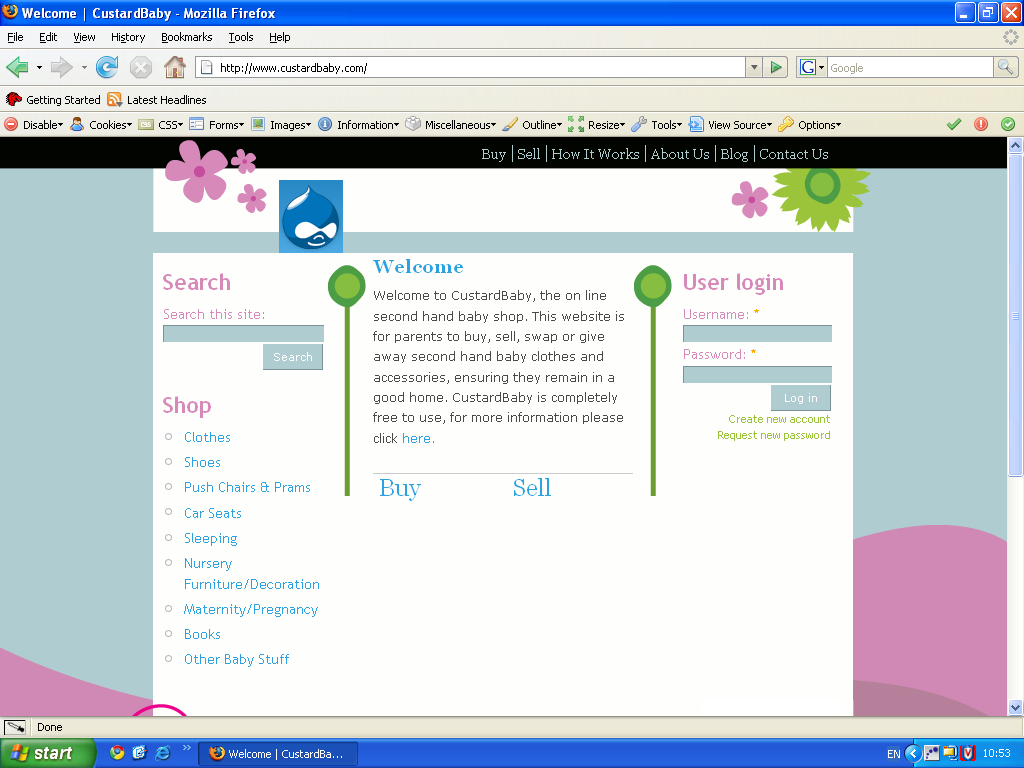Click the status bar eyedropper icon
Image resolution: width=1024 pixels, height=768 pixels.
(15, 727)
